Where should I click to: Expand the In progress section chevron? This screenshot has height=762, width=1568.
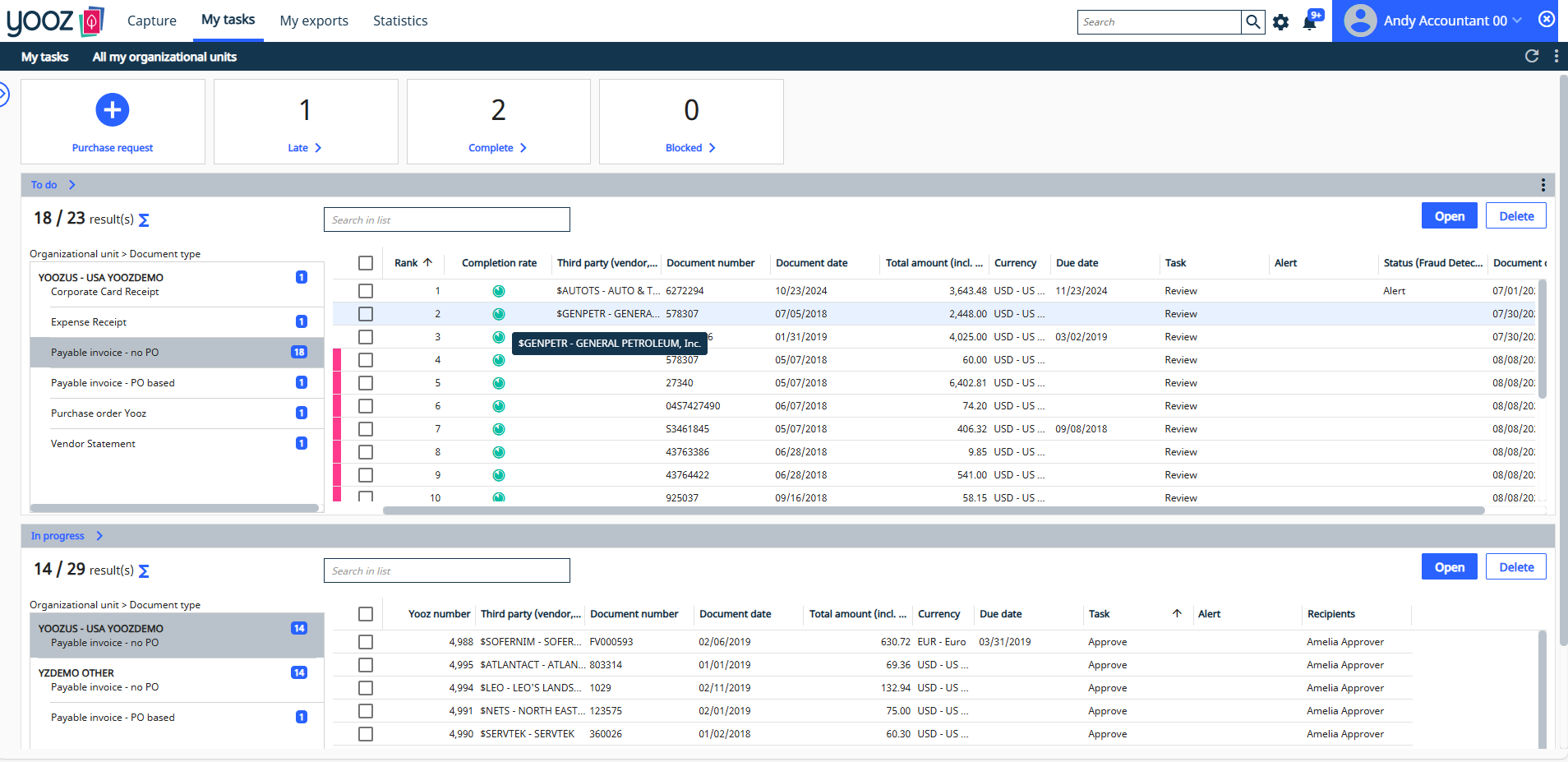coord(99,536)
